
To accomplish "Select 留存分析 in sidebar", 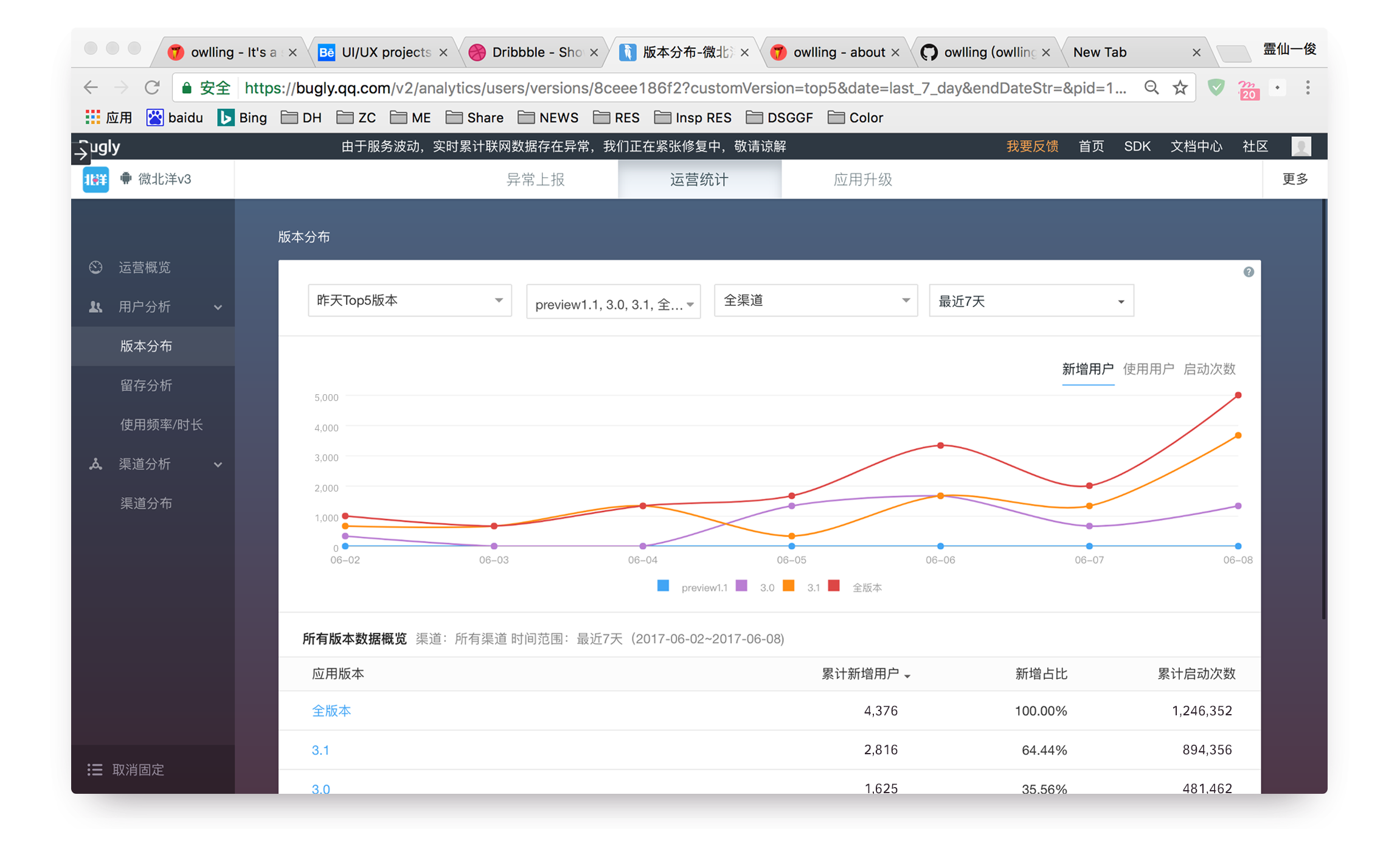I will (x=146, y=385).
